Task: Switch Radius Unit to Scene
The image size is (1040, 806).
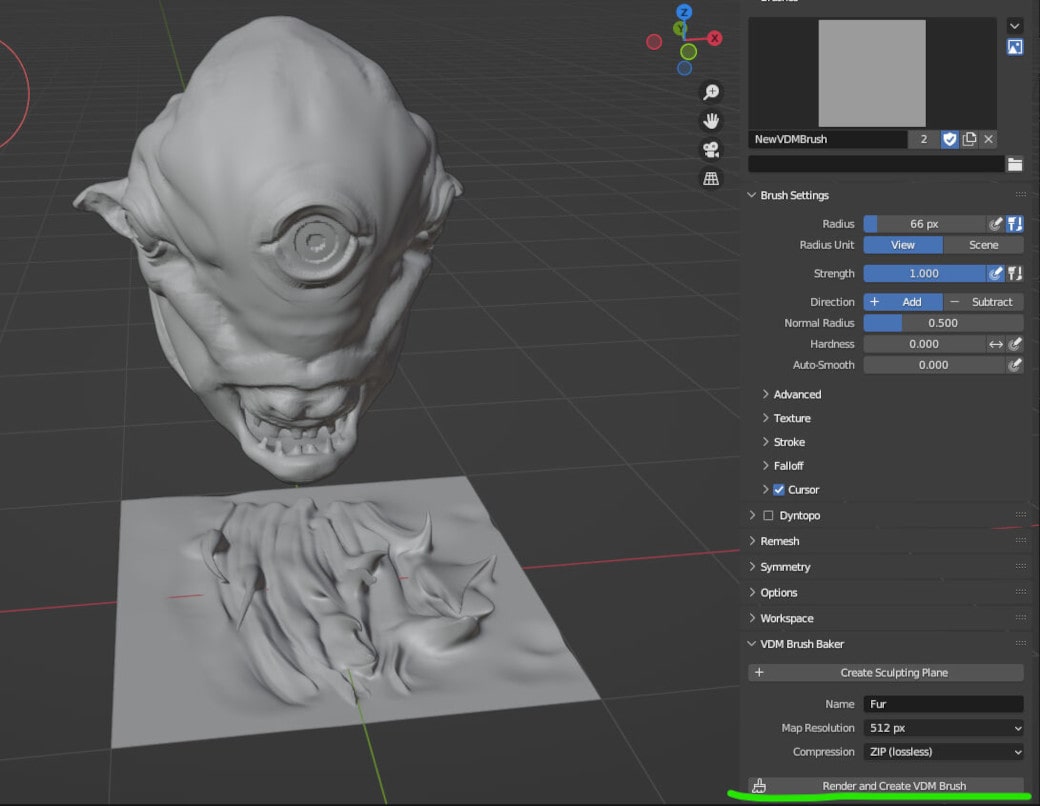Action: 984,244
